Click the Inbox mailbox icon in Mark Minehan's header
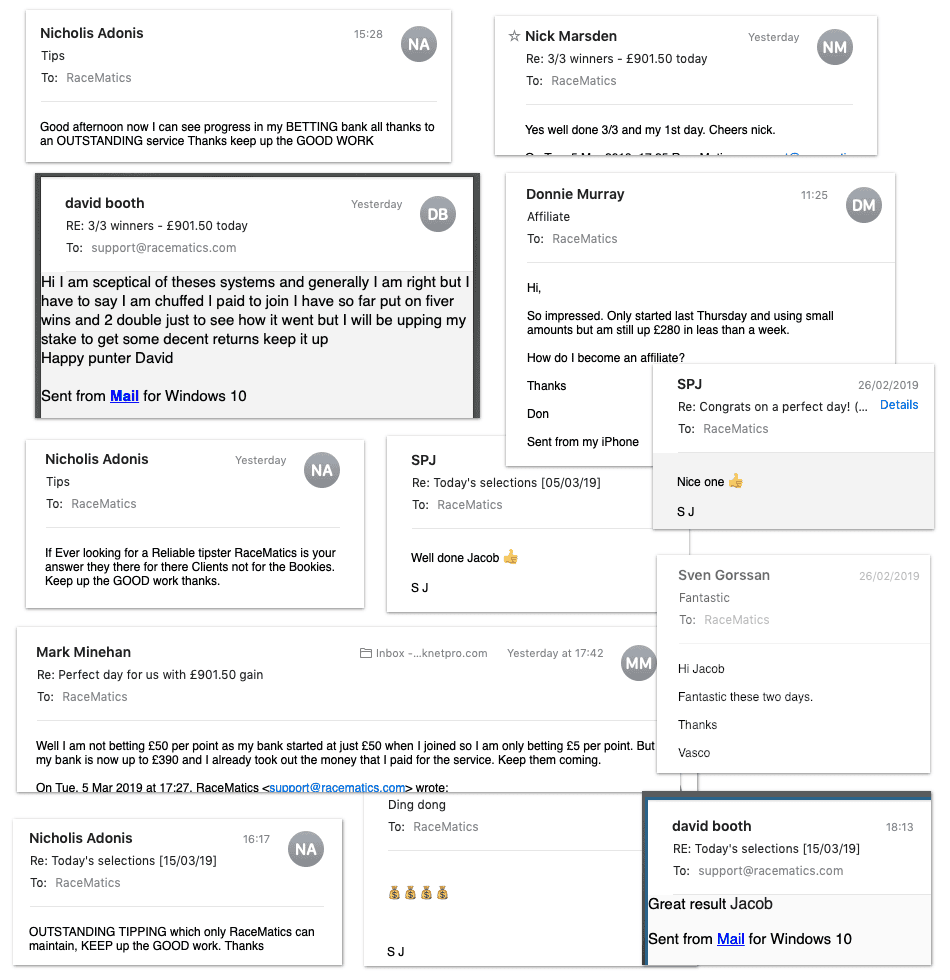 pos(368,652)
